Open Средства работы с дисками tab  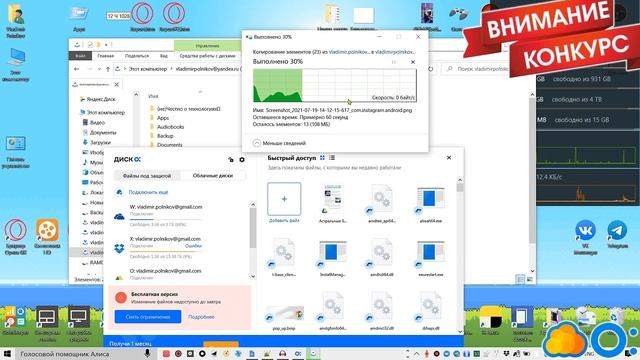[207, 56]
